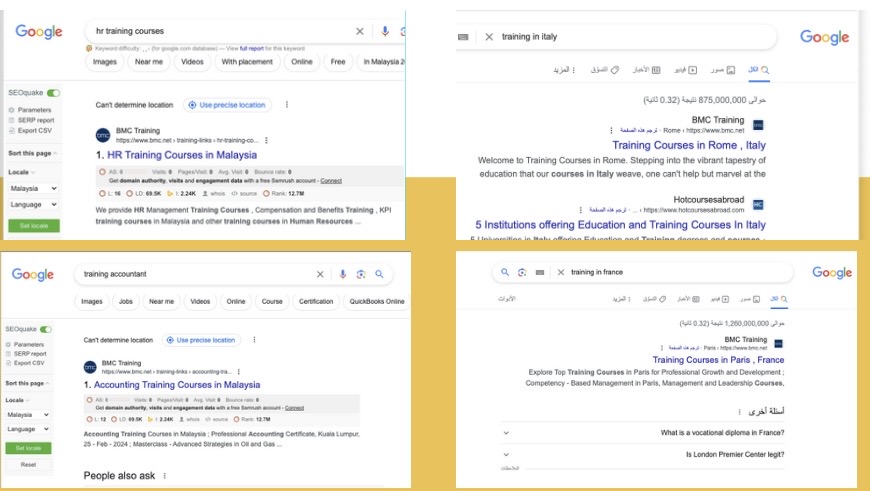Expand Sort this page in accountant window
Image resolution: width=870 pixels, height=491 pixels.
tap(27, 383)
